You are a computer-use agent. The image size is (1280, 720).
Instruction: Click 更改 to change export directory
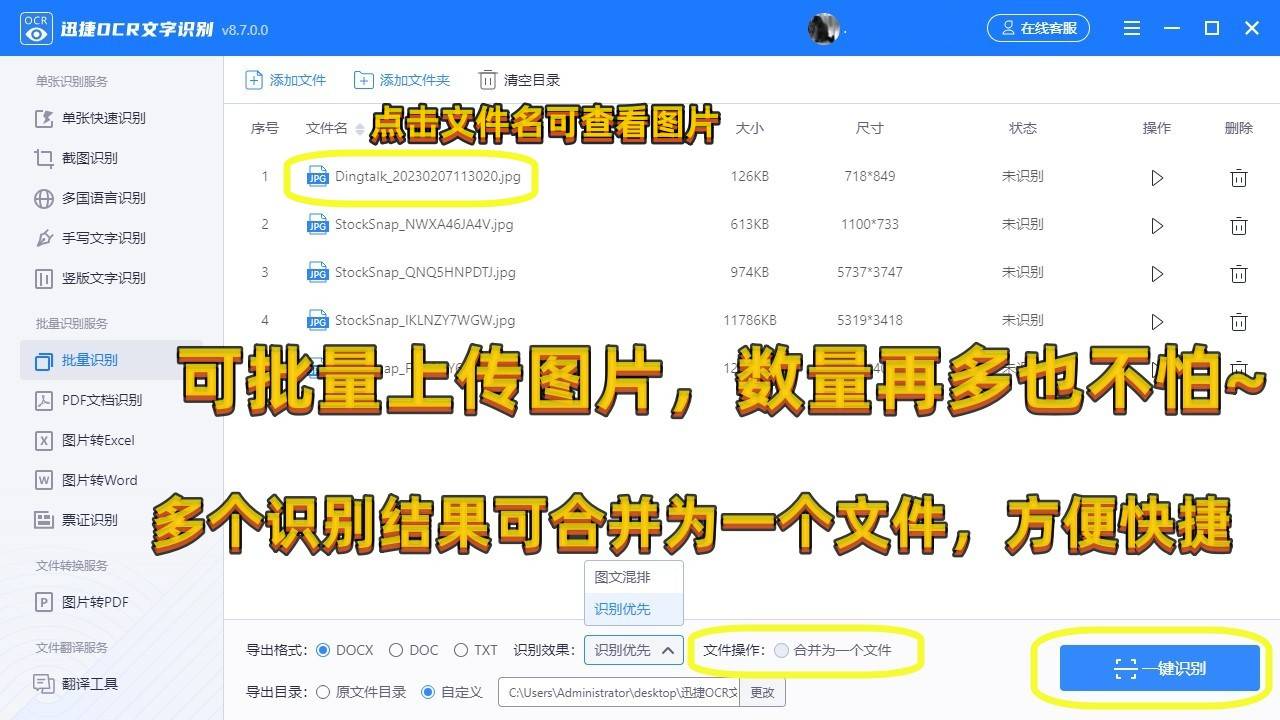point(763,692)
